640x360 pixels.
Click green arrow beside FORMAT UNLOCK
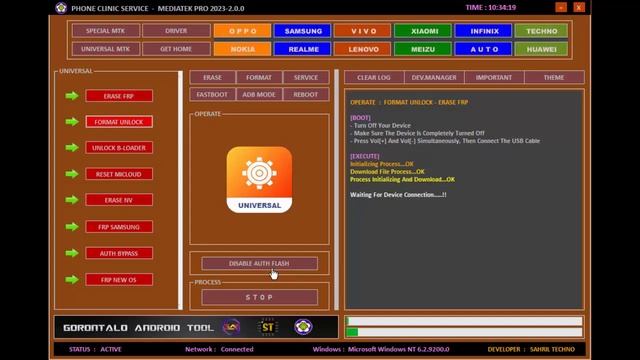pyautogui.click(x=72, y=122)
